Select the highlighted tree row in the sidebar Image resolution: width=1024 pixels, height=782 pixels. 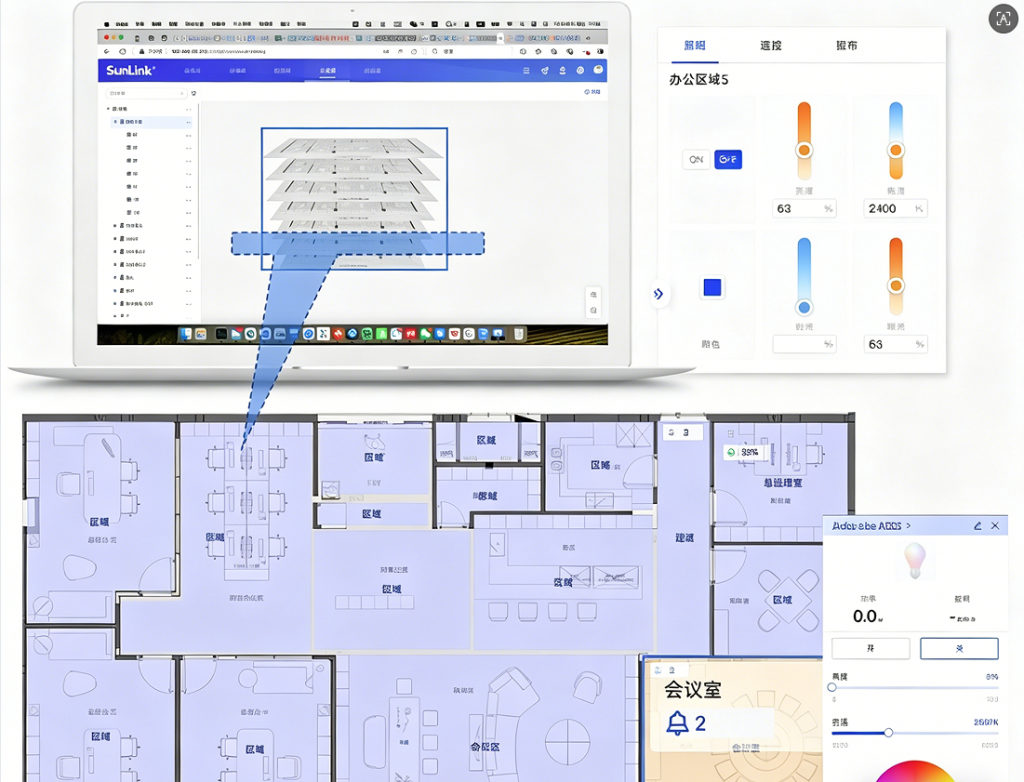click(x=150, y=122)
